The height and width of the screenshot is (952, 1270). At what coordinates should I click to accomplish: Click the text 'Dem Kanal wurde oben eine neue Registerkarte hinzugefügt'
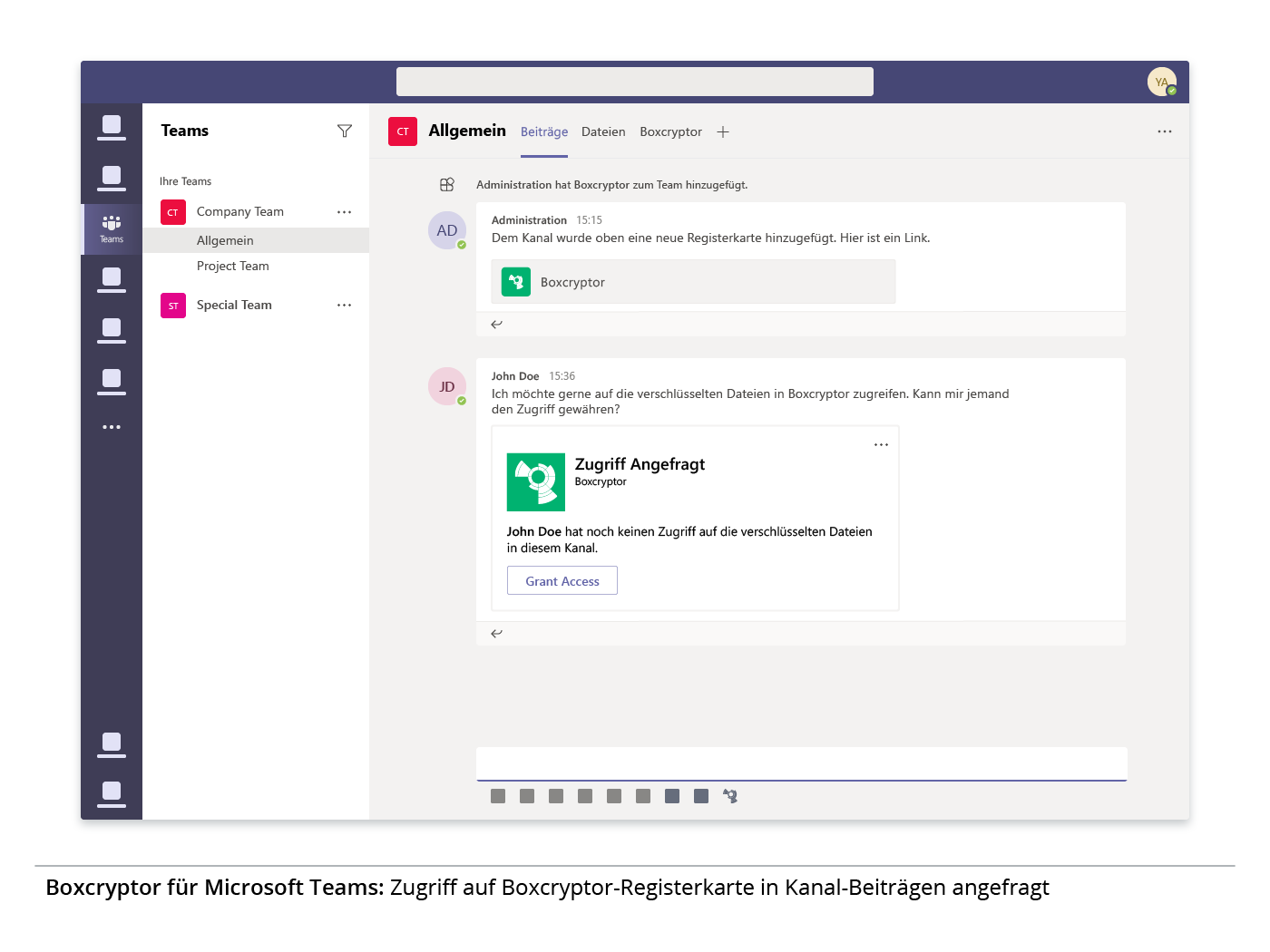point(663,238)
